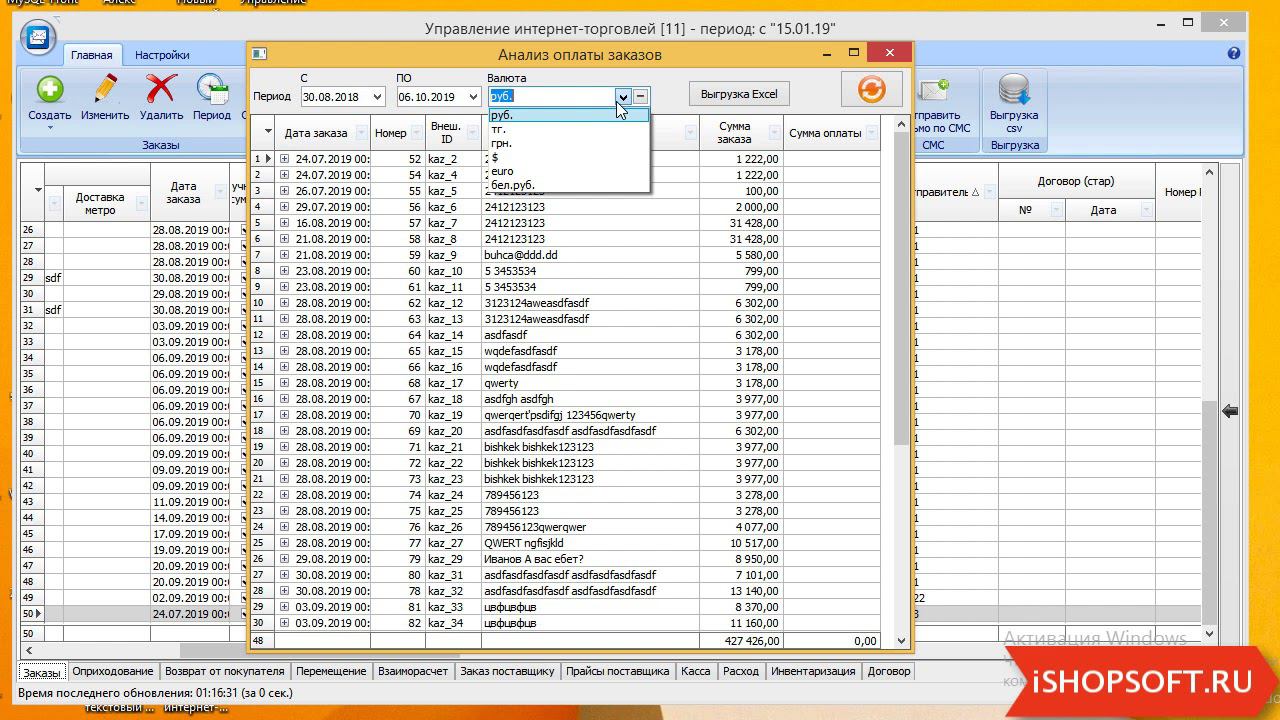Click the Выгрузка Excel button
The height and width of the screenshot is (720, 1280).
(x=739, y=94)
